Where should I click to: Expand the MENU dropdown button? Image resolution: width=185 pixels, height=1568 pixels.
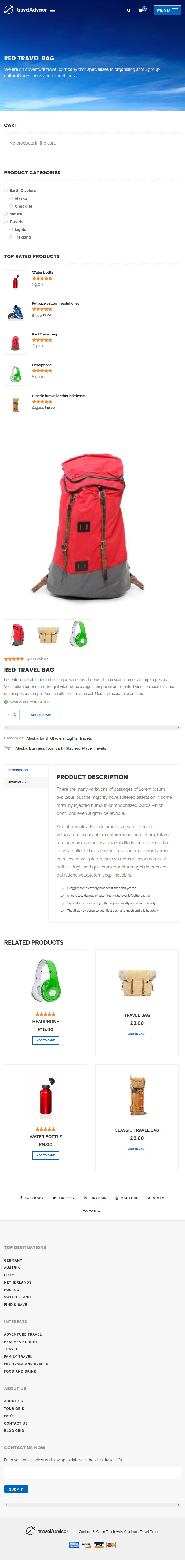point(167,10)
